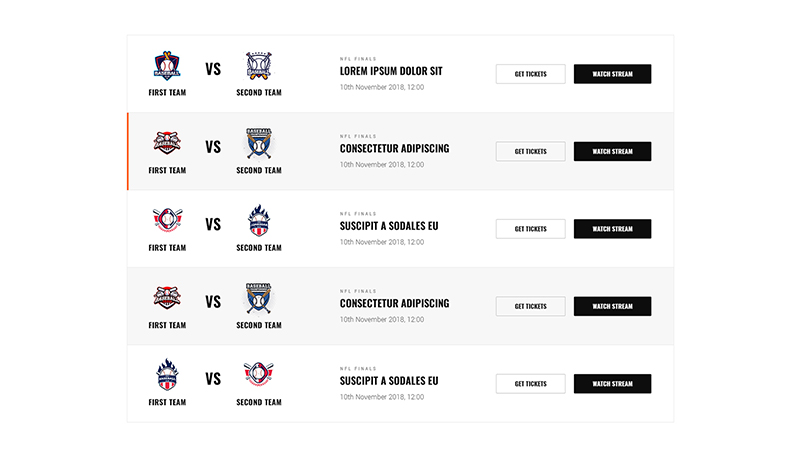The width and height of the screenshot is (800, 460).
Task: Click first team logo in fourth match row
Action: [167, 298]
